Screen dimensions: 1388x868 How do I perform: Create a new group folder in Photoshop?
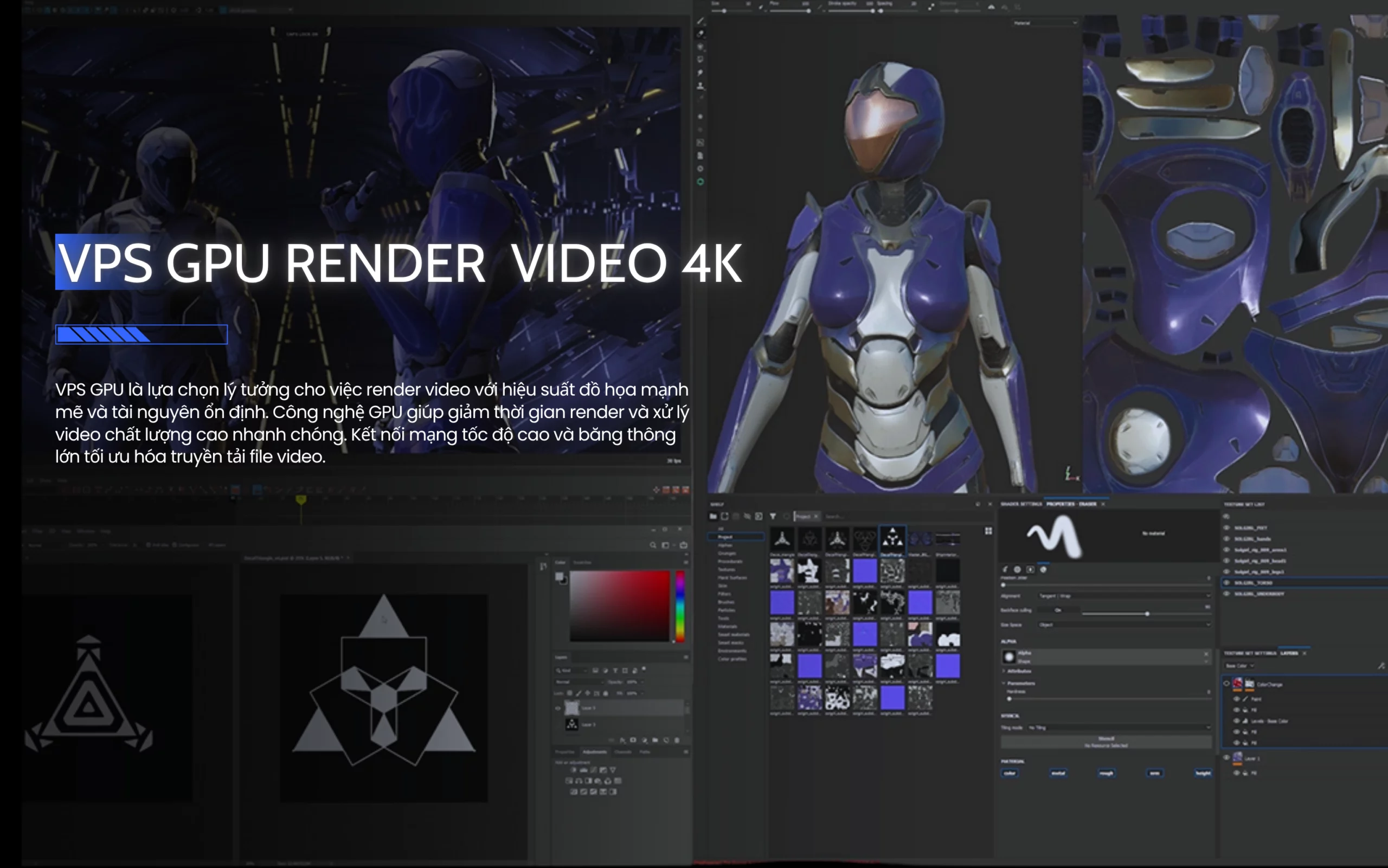click(655, 740)
